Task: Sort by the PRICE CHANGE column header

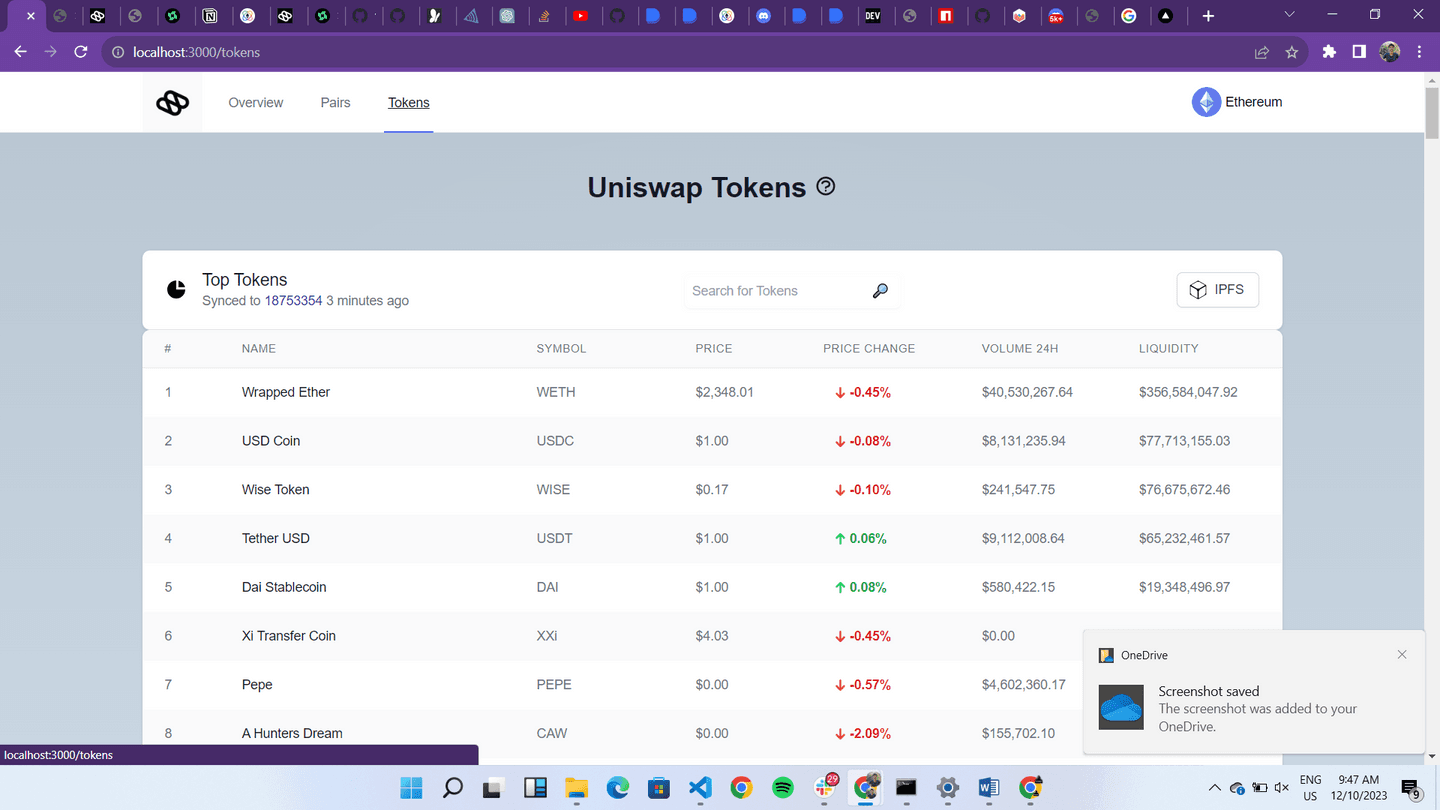Action: click(x=869, y=348)
